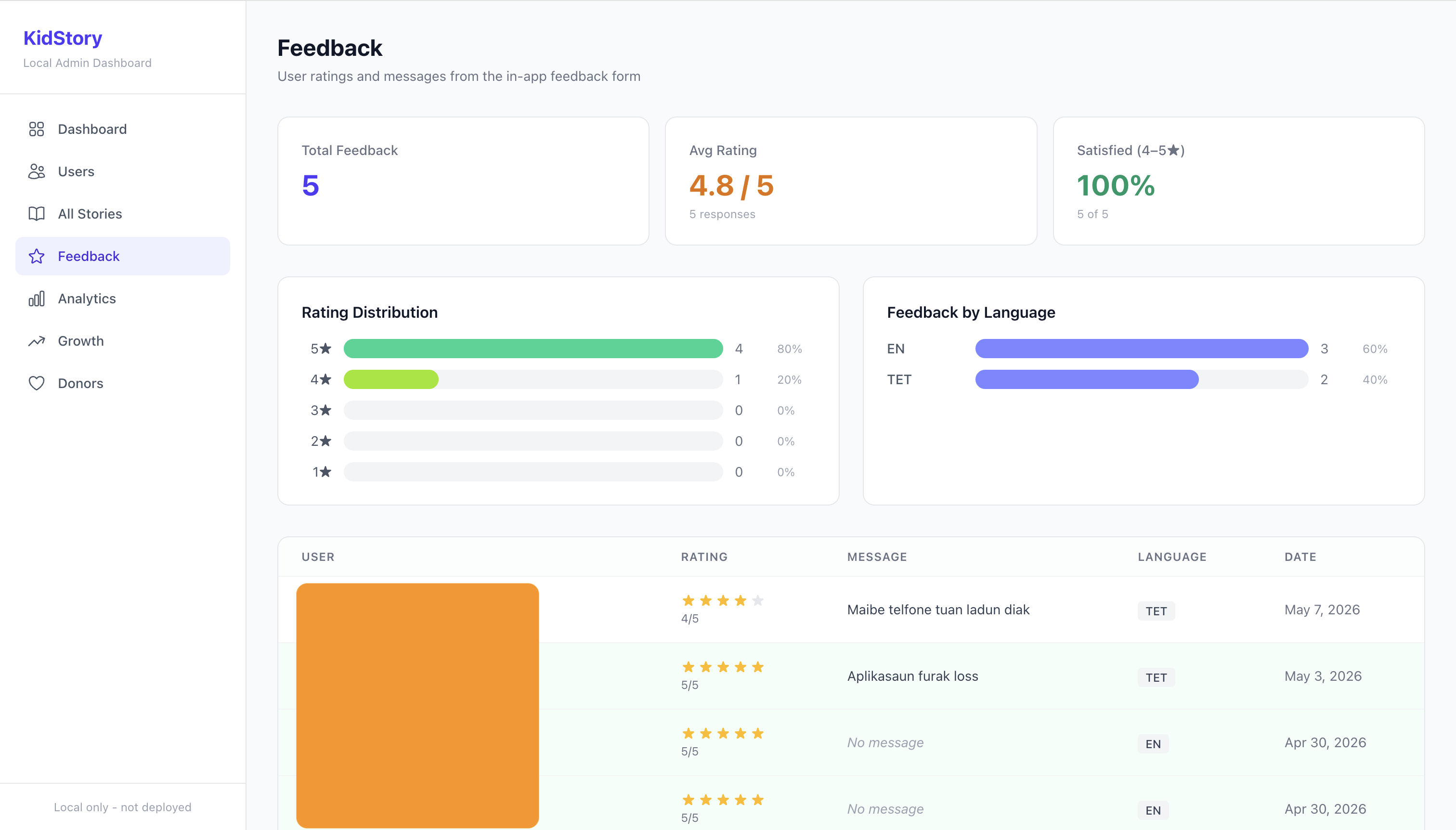
Task: Click message 'Aplikasaun furak loss'
Action: coord(913,676)
